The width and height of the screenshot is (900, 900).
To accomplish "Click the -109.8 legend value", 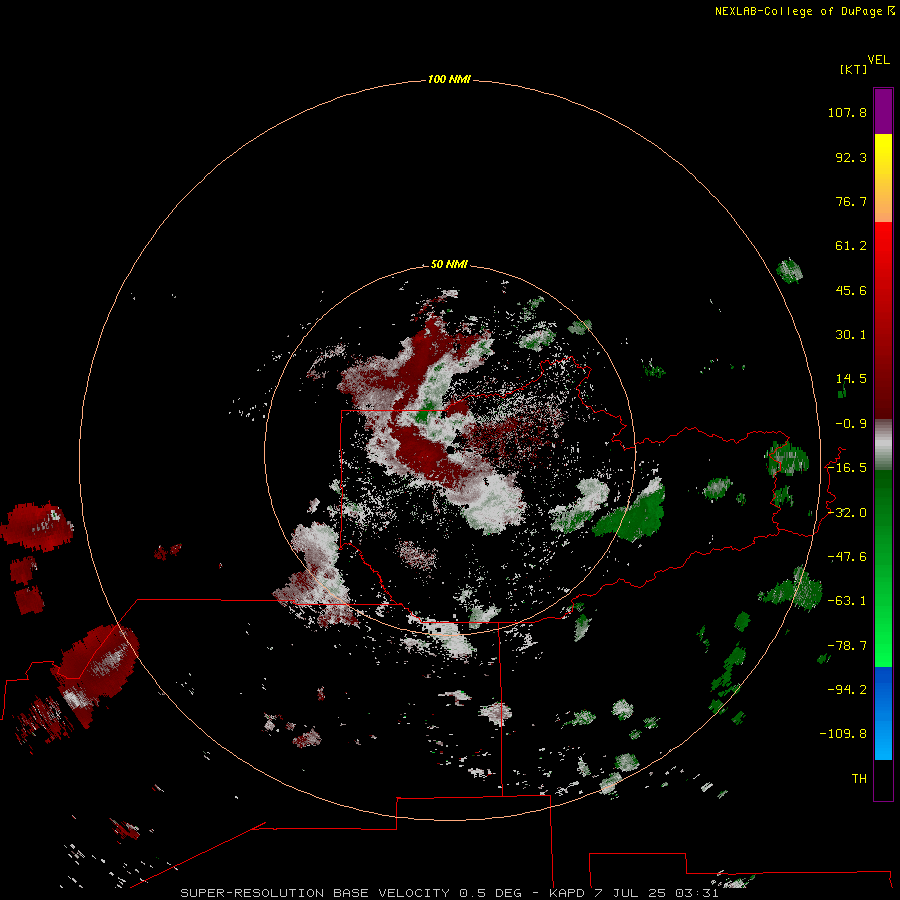I will click(x=843, y=734).
